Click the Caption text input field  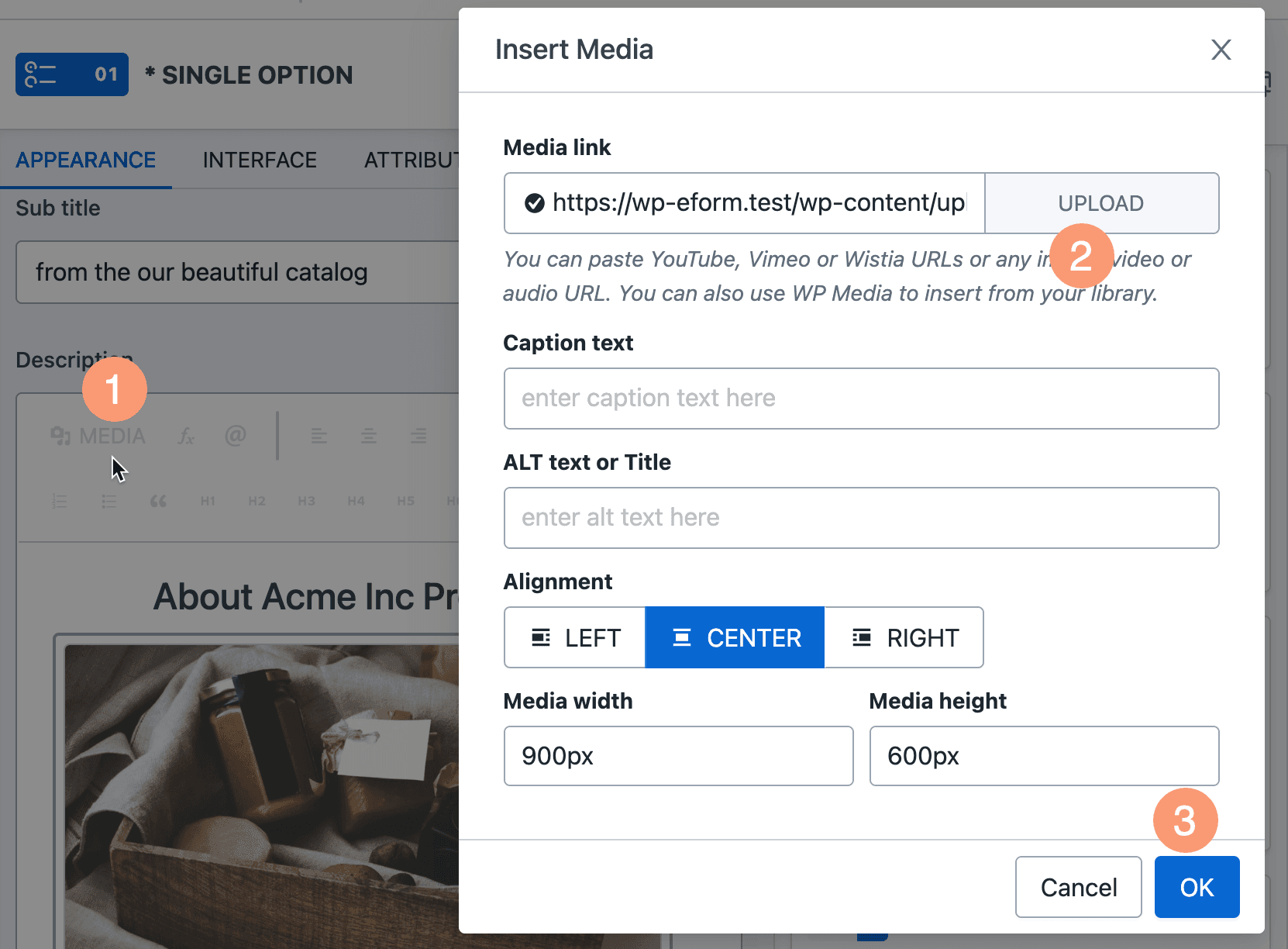click(861, 399)
